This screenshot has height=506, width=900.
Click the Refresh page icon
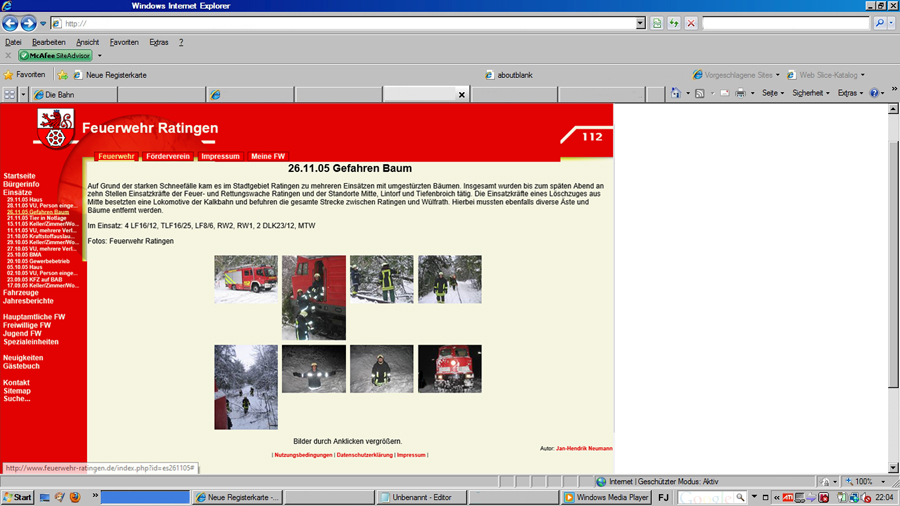pos(674,23)
